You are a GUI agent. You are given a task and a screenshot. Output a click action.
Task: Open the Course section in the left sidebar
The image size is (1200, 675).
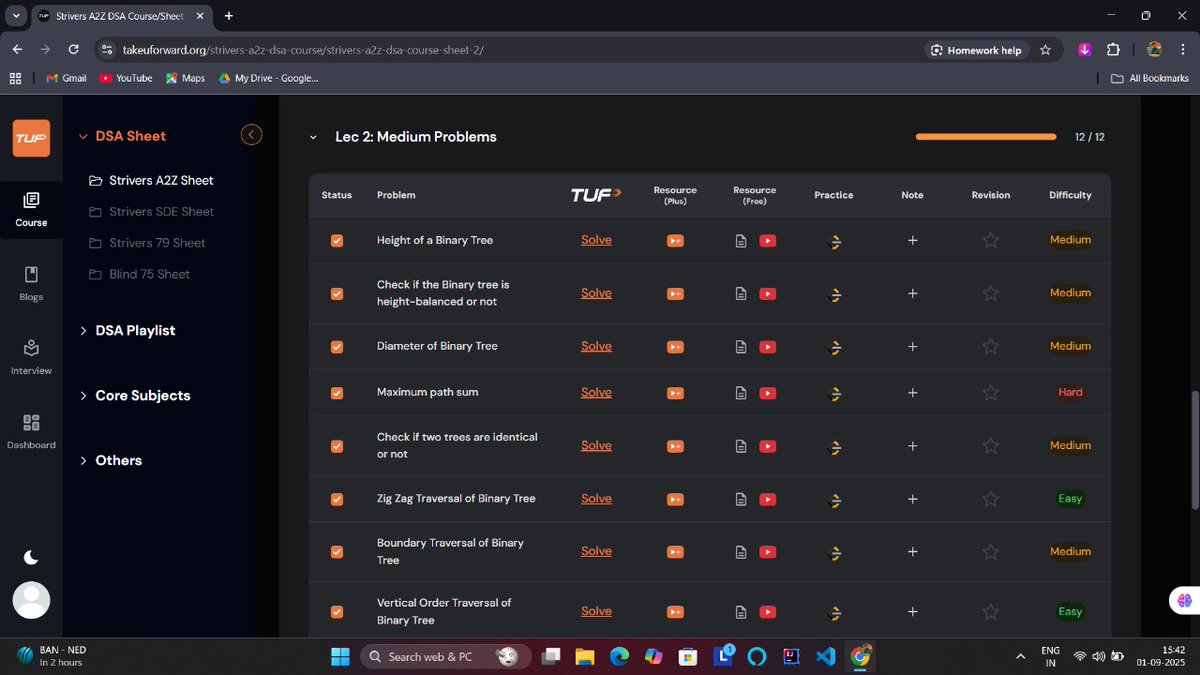coord(31,209)
